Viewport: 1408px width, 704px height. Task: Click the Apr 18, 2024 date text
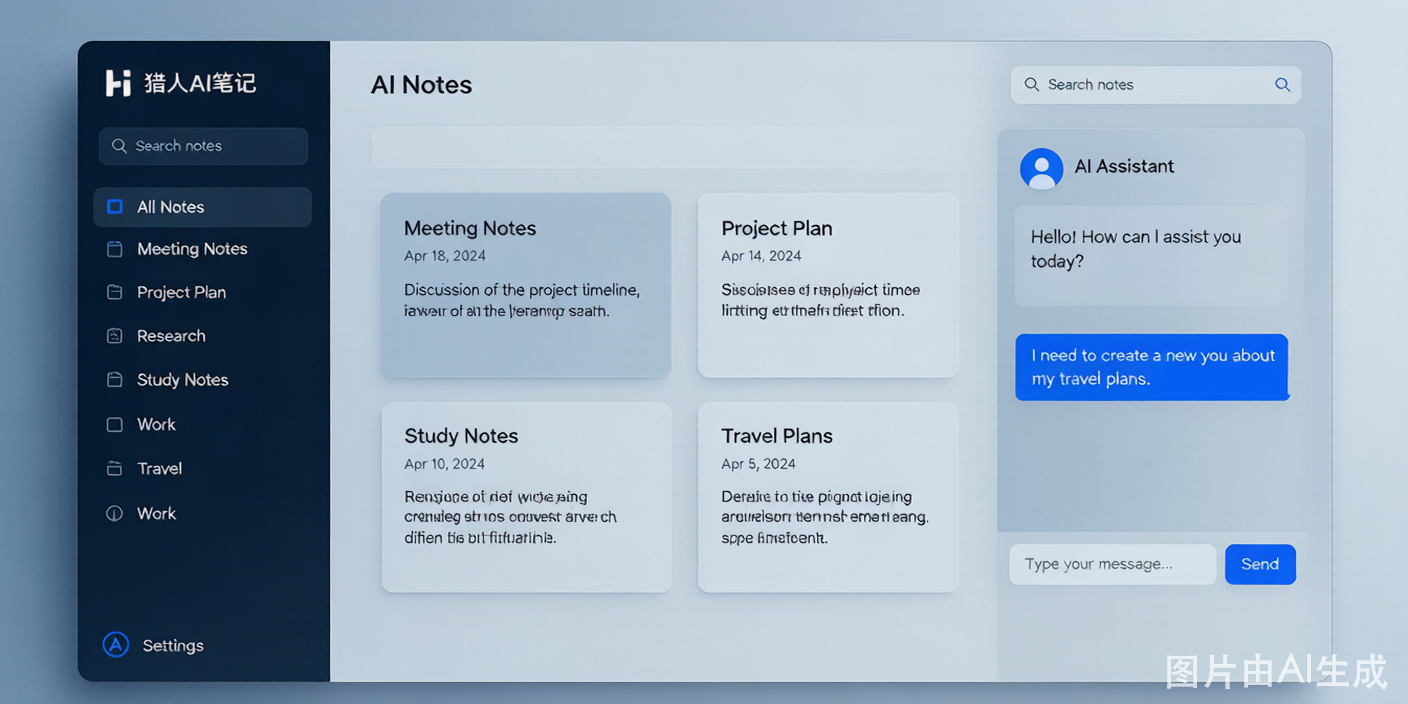(x=445, y=256)
